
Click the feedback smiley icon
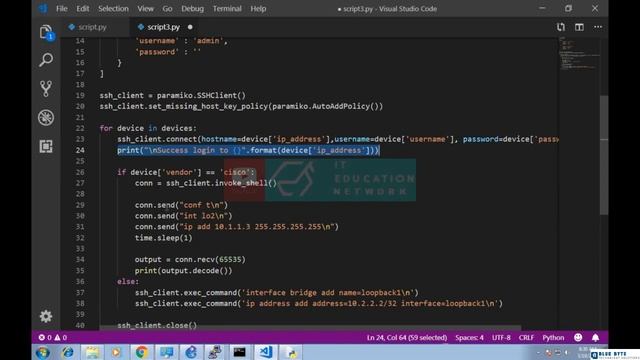[578, 338]
